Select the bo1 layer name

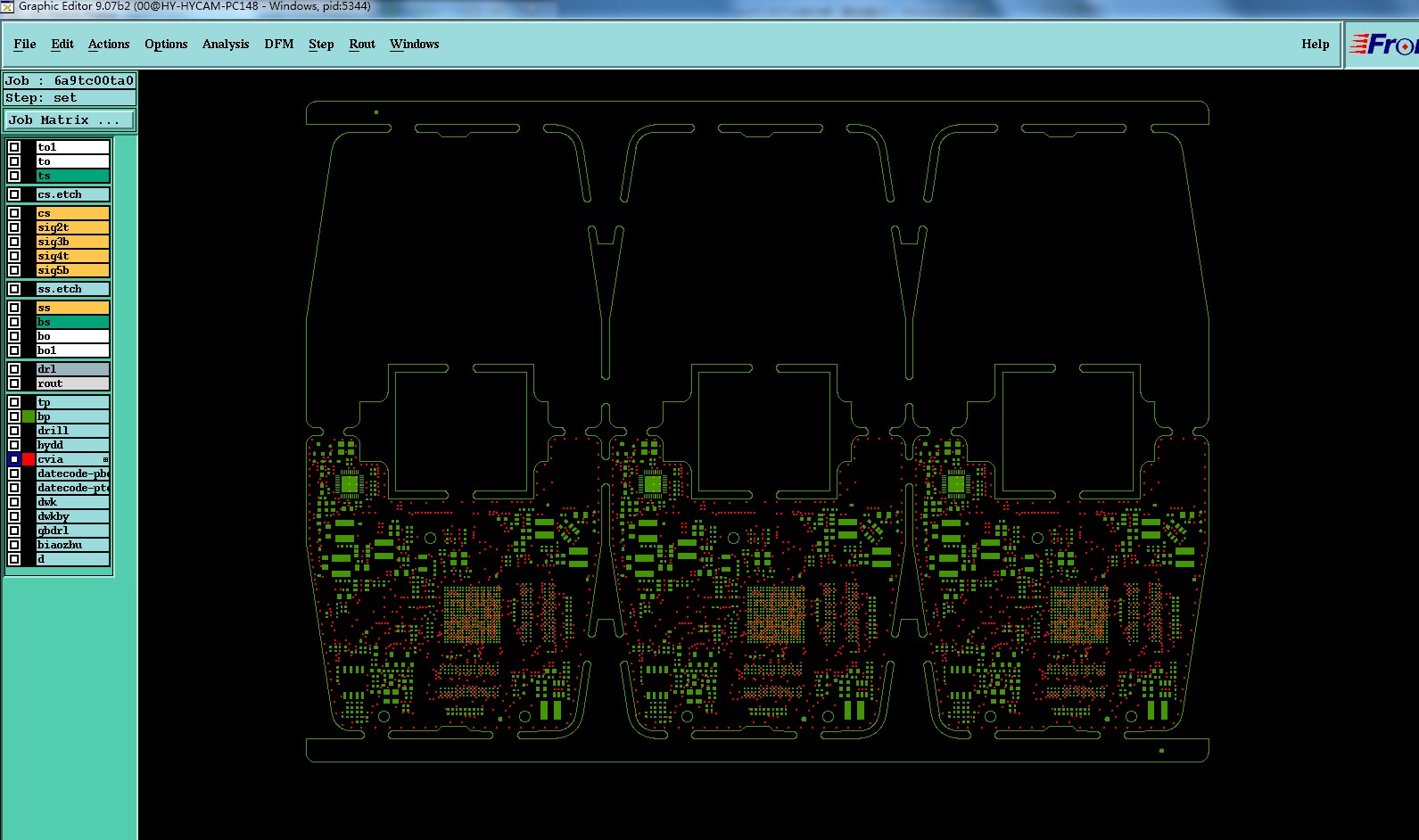[73, 350]
